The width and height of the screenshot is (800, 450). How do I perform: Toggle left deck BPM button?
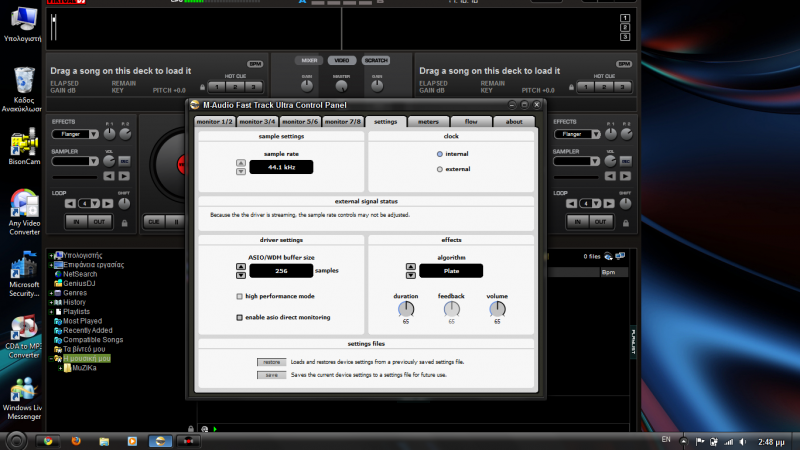255,64
